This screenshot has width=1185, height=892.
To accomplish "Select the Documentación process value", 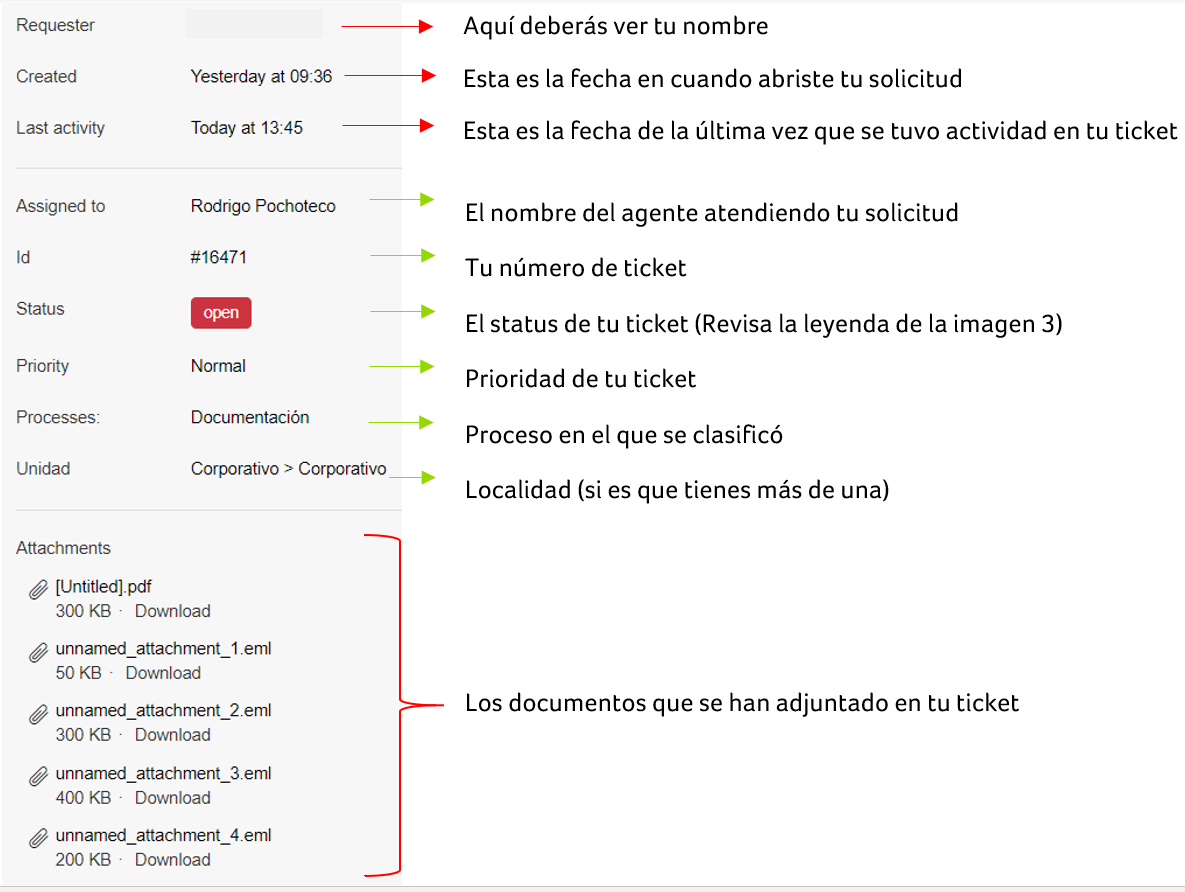I will coord(250,417).
